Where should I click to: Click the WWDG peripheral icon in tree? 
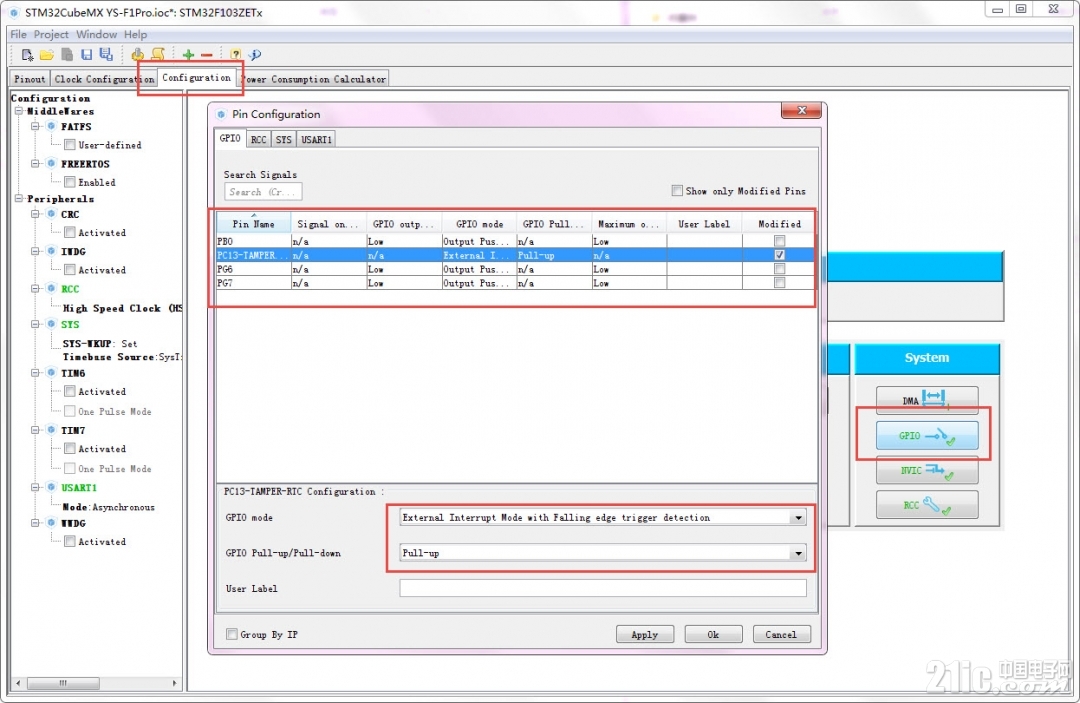pyautogui.click(x=51, y=523)
